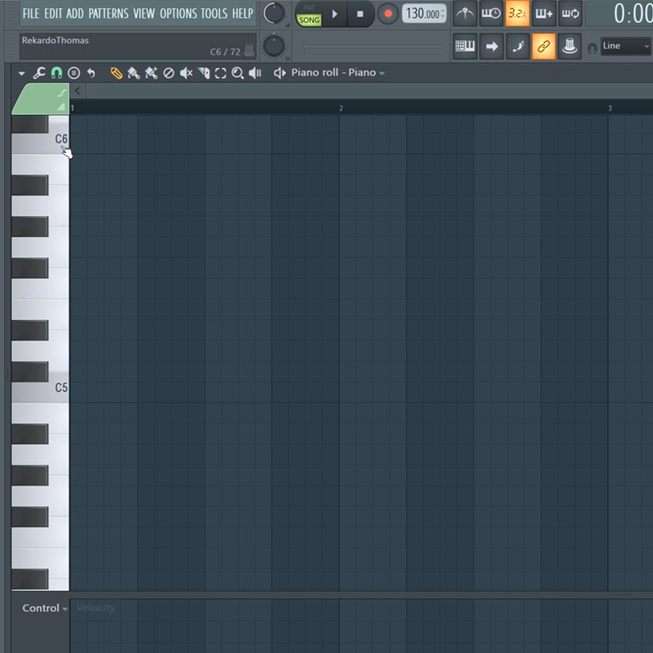This screenshot has width=653, height=653.
Task: Open the OPTIONS menu
Action: (x=179, y=13)
